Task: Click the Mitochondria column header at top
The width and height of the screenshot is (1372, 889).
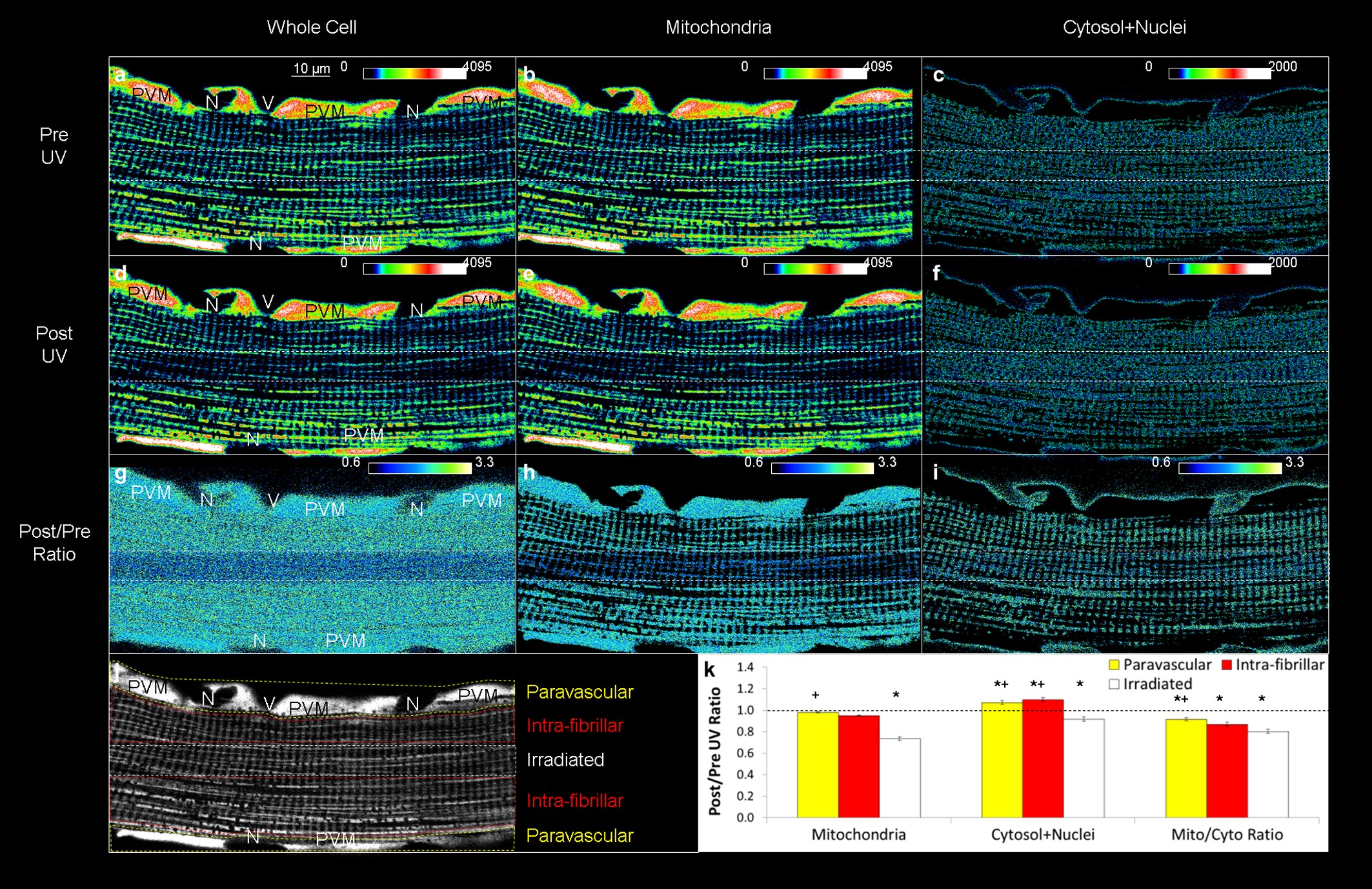Action: click(718, 27)
